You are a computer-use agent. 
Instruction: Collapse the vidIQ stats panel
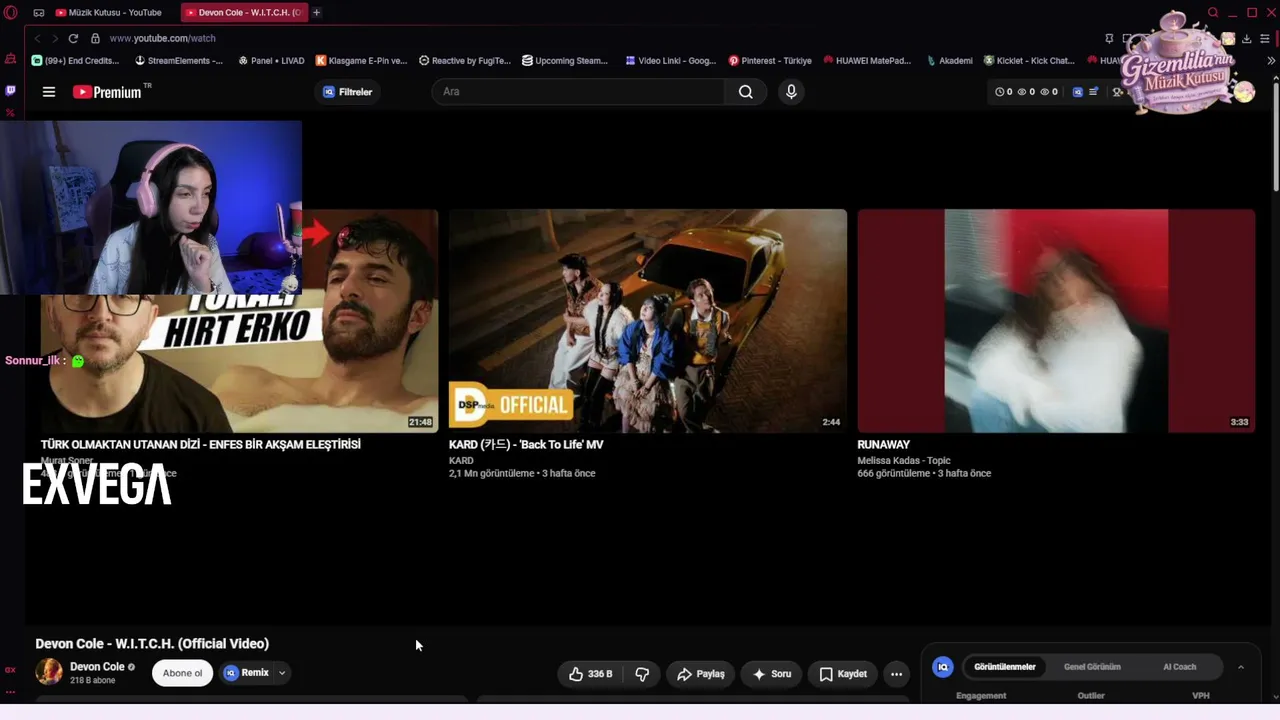[1241, 667]
